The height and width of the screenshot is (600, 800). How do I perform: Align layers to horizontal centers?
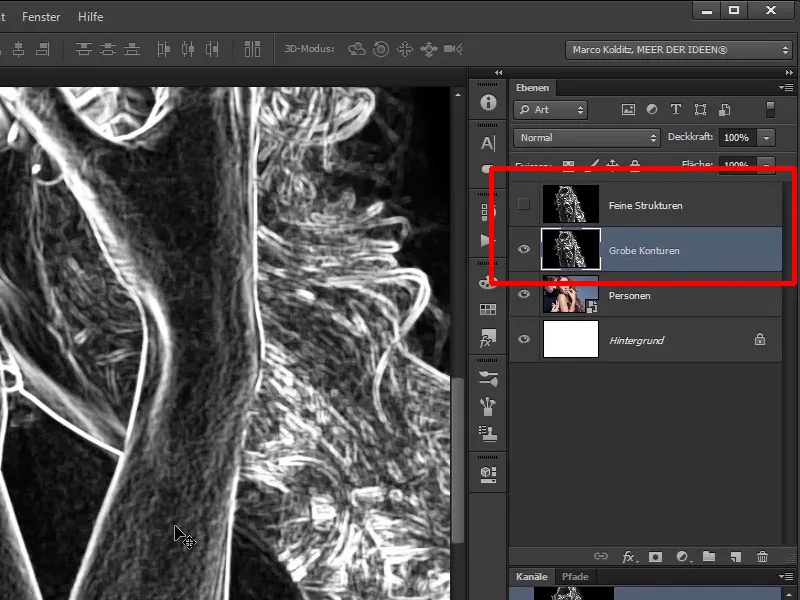(x=18, y=49)
